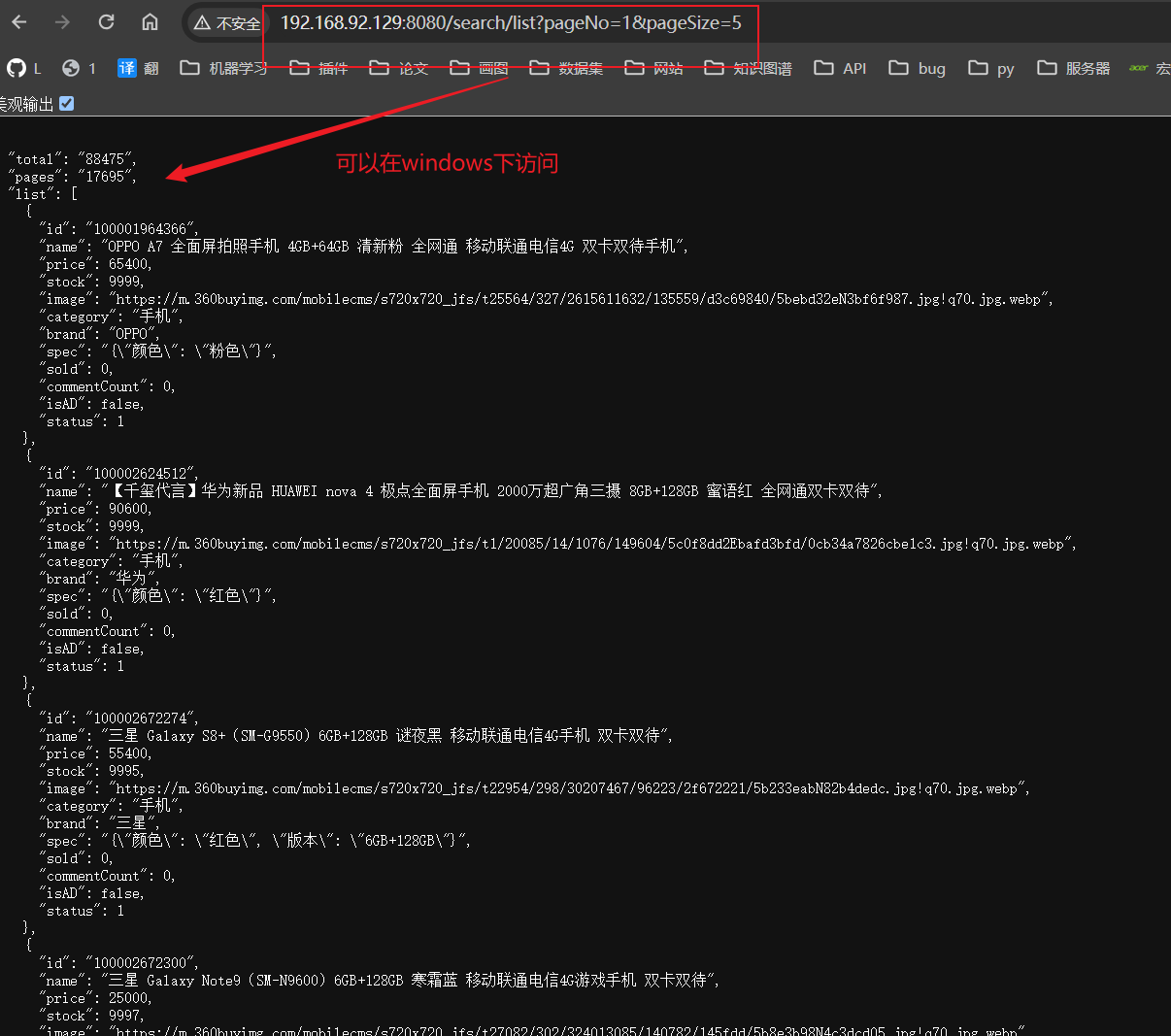This screenshot has height=1036, width=1171.
Task: Click the "list": [ line
Action: pos(42,194)
